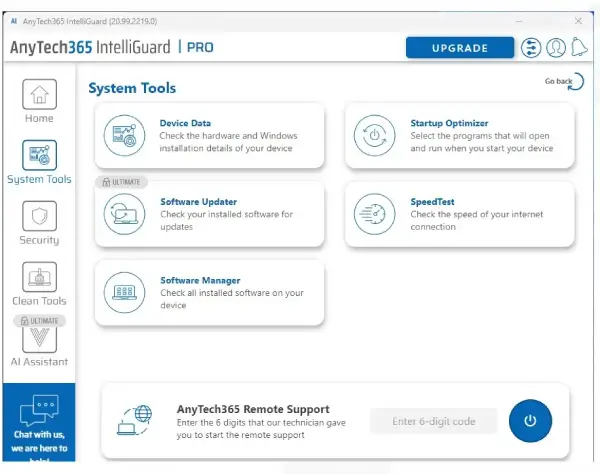Image resolution: width=600 pixels, height=474 pixels.
Task: Click the Software Updater laptop icon
Action: 124,214
